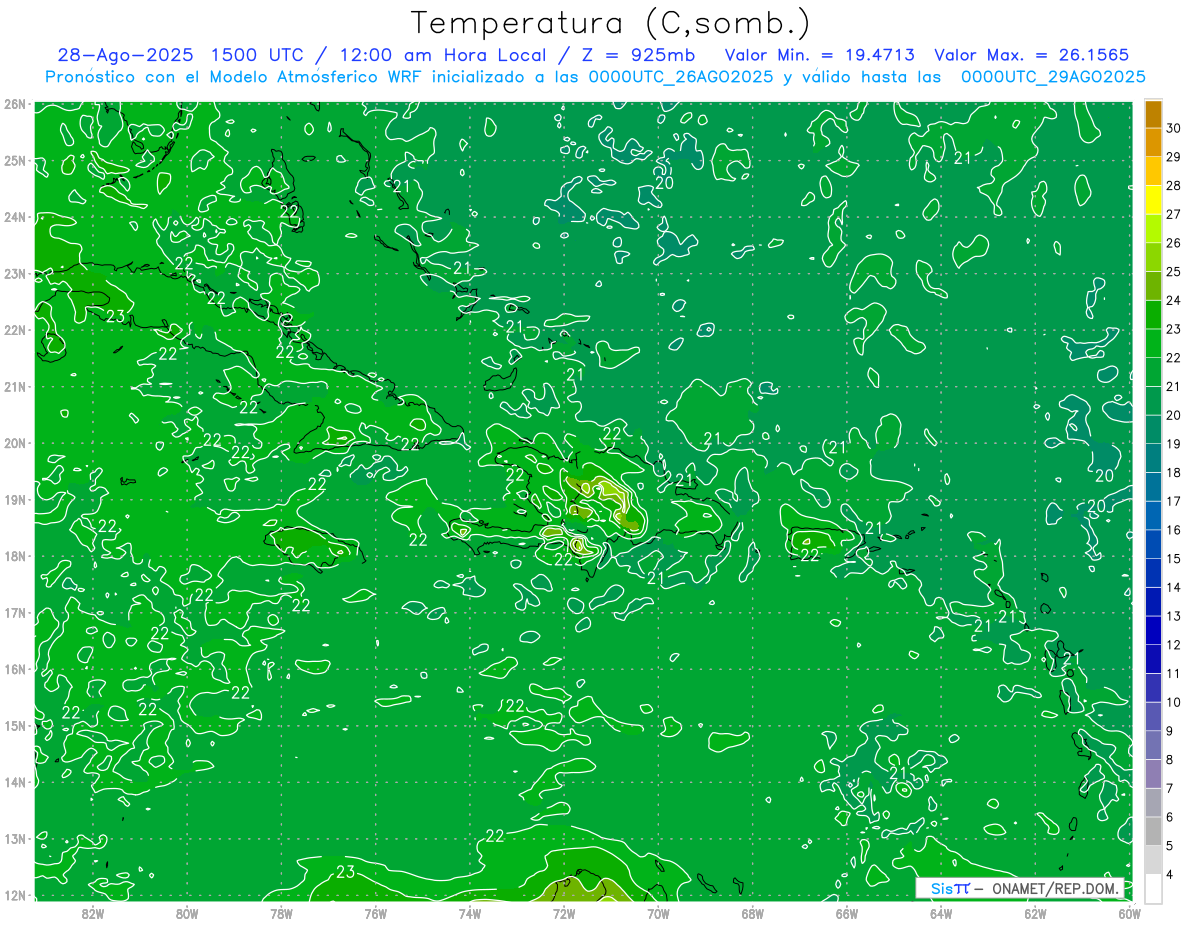Click the 23N latitude axis label
The image size is (1200, 927).
[x=15, y=273]
